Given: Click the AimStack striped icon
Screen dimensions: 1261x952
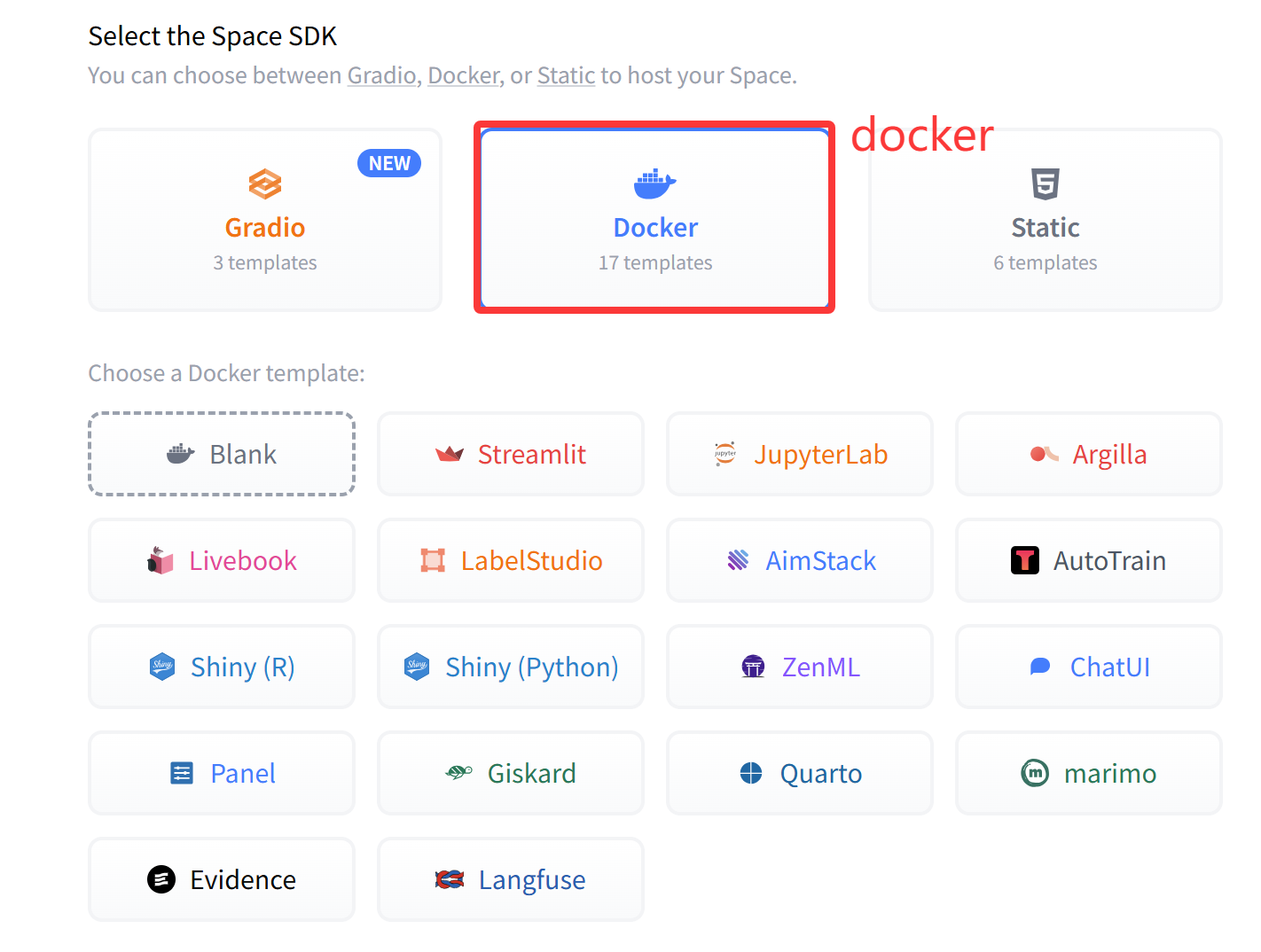Looking at the screenshot, I should [x=738, y=560].
